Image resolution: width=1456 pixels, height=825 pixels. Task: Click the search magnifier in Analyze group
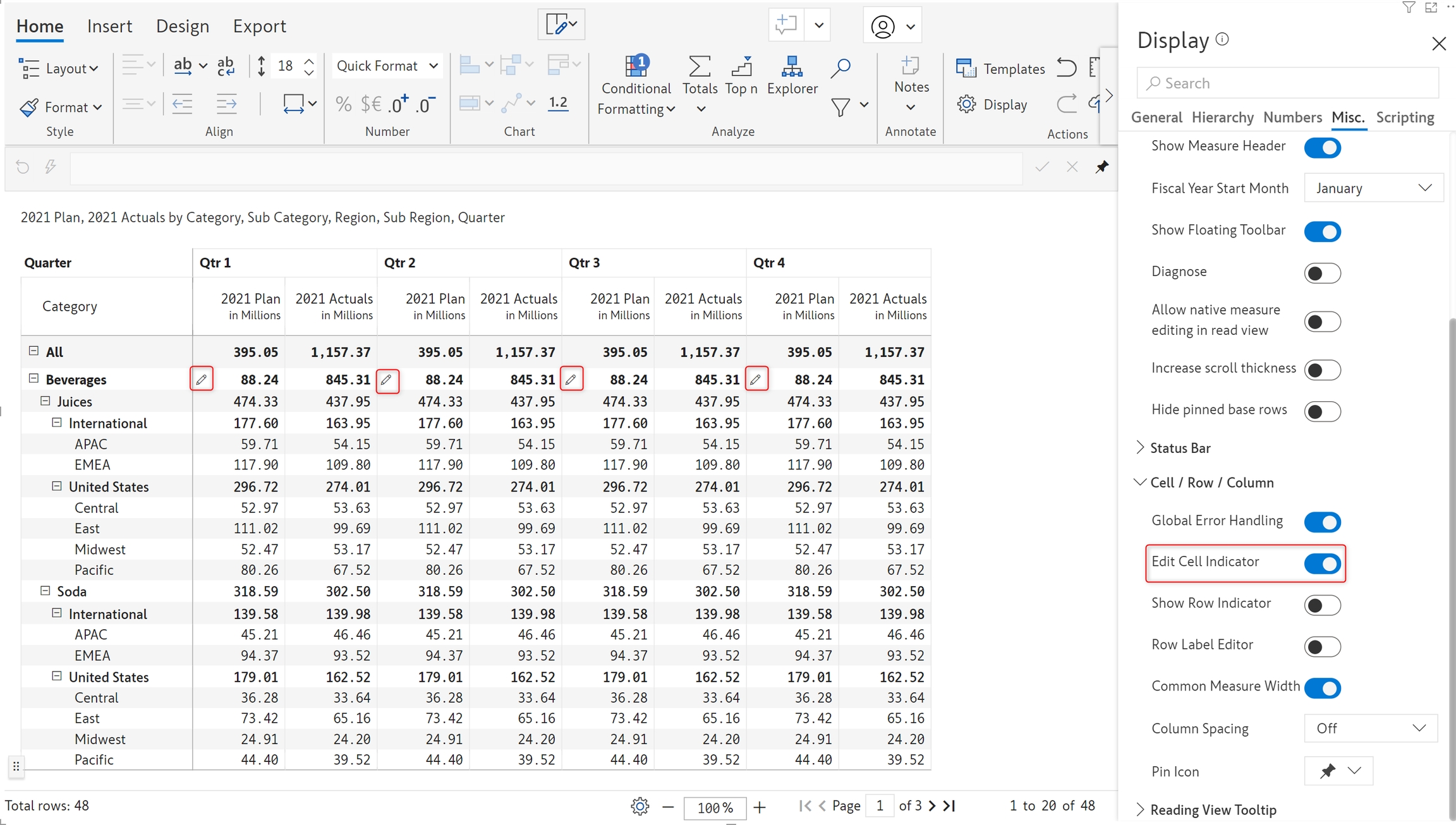point(840,67)
